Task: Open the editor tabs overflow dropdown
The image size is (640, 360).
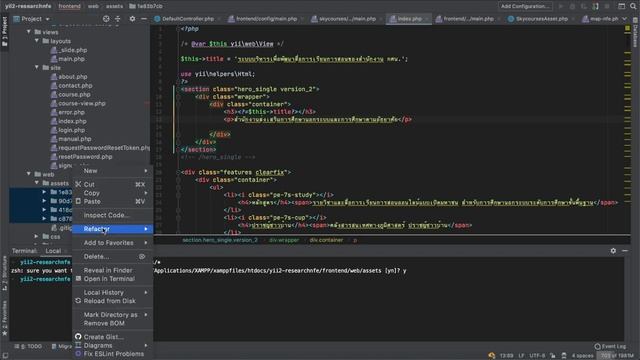Action: pos(624,19)
